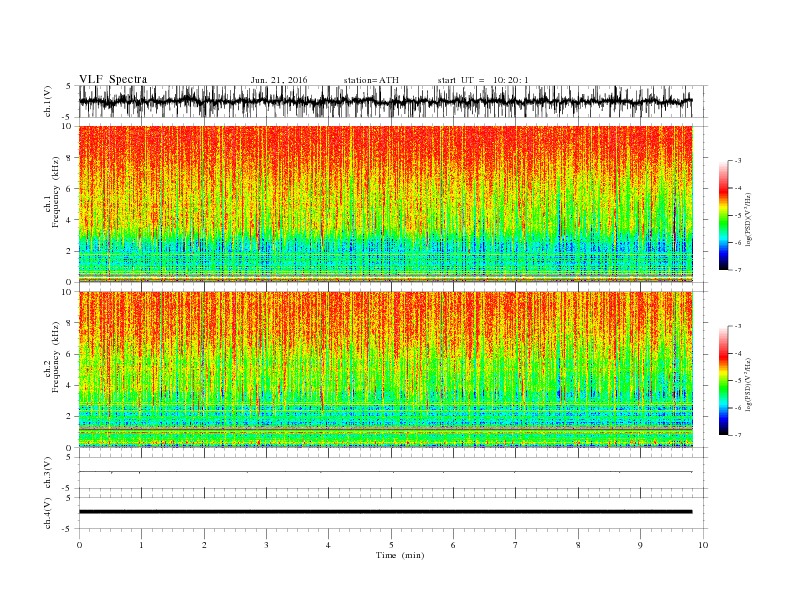Screen dimensions: 792x612
Task: Click the ch.3 flat waveform line
Action: [x=385, y=472]
